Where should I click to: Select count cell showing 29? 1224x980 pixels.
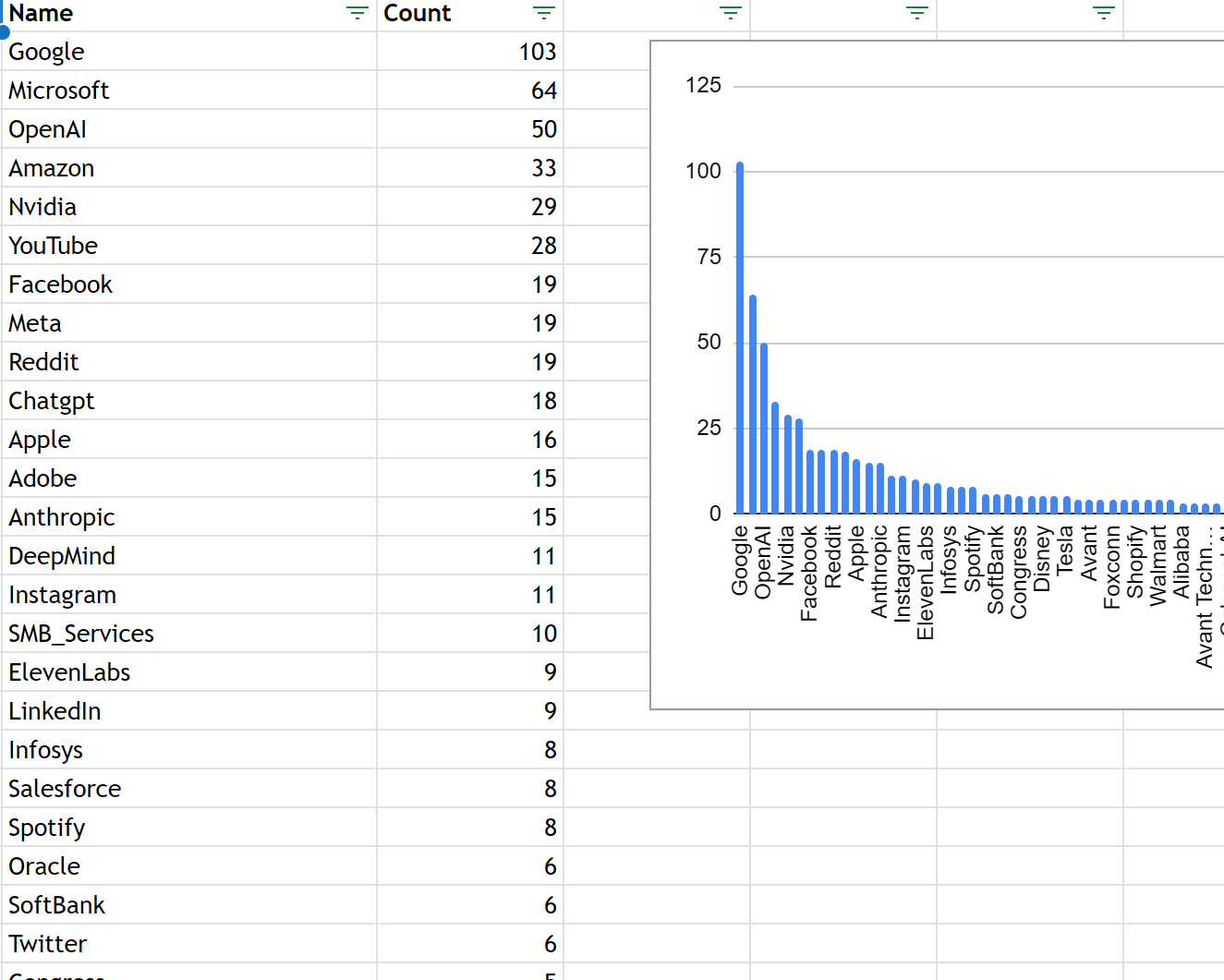coord(470,207)
